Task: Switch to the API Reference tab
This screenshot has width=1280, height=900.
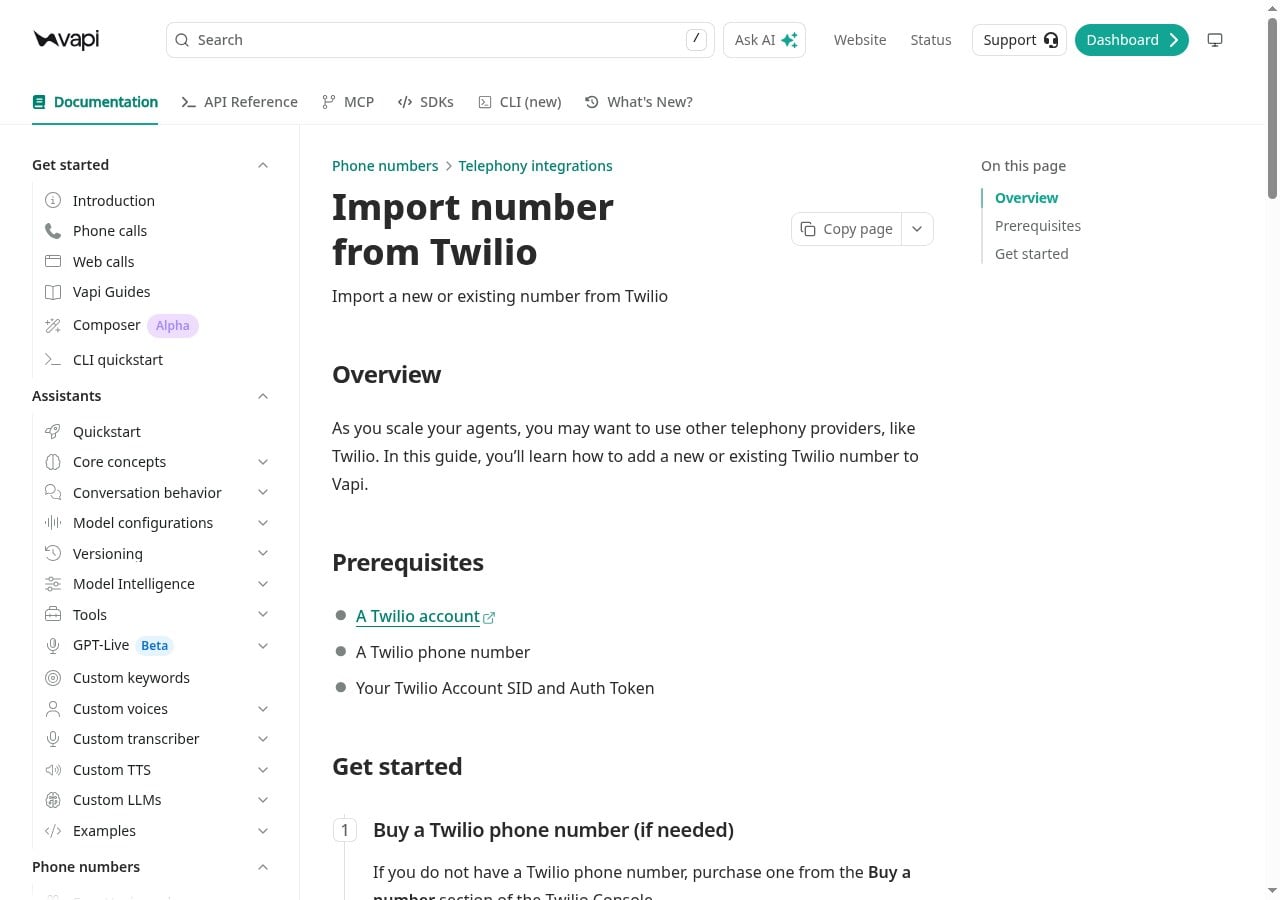Action: click(x=240, y=102)
